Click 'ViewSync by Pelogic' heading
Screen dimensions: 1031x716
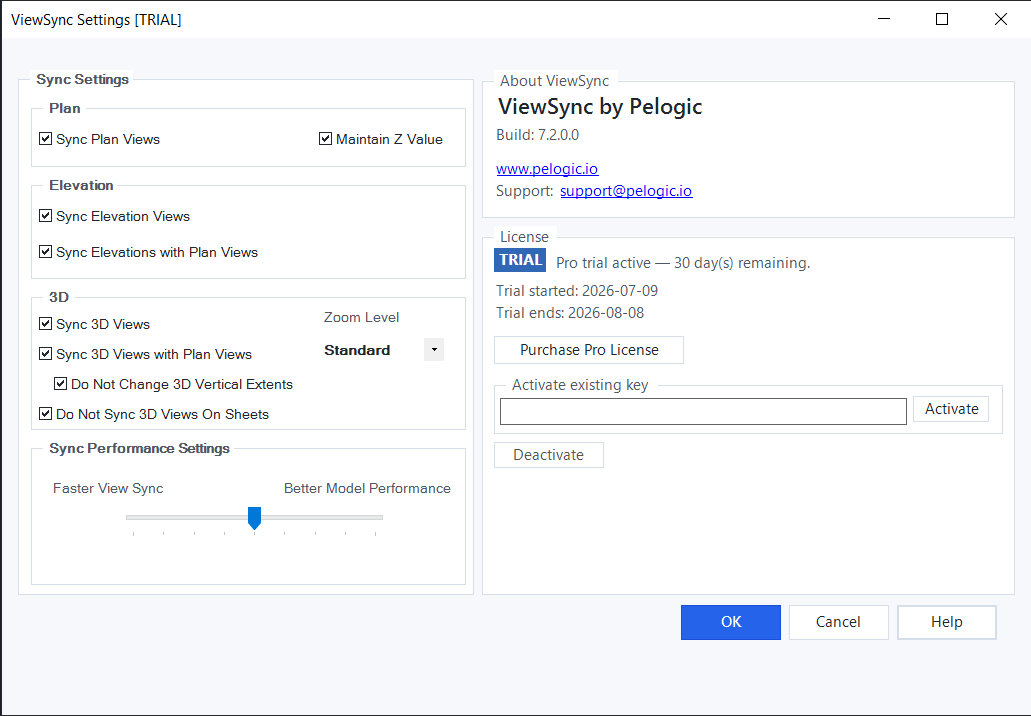click(600, 107)
